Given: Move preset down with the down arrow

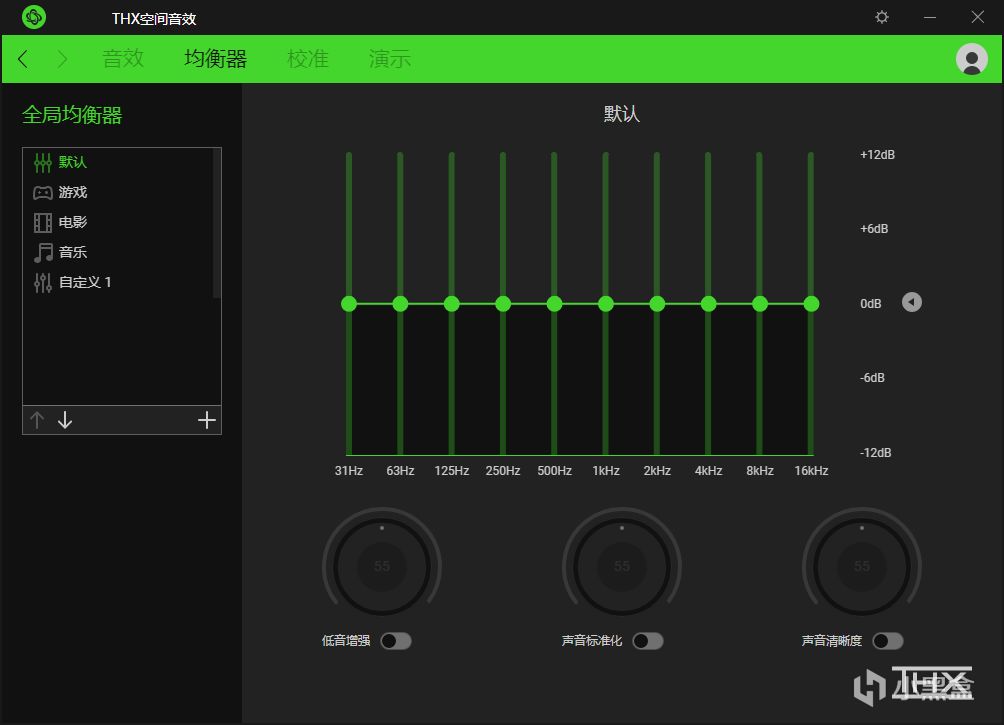Looking at the screenshot, I should click(65, 420).
